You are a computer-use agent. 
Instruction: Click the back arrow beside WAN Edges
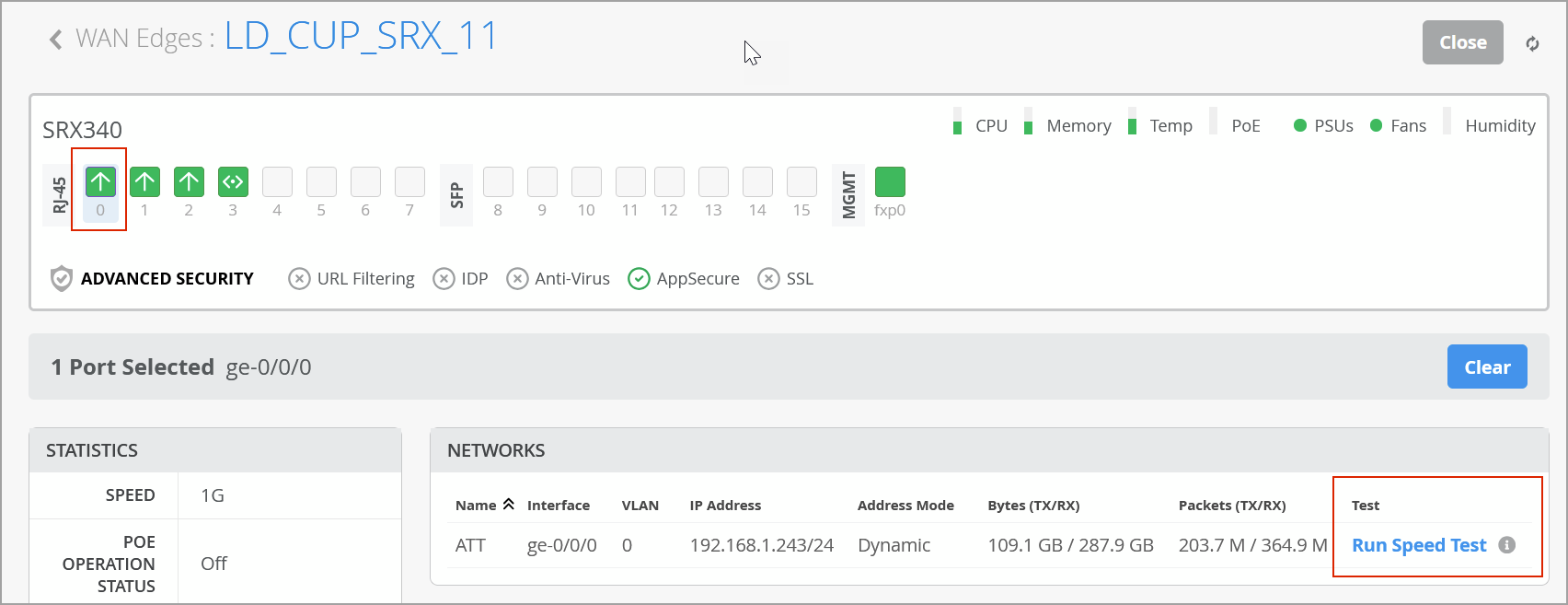click(x=56, y=40)
